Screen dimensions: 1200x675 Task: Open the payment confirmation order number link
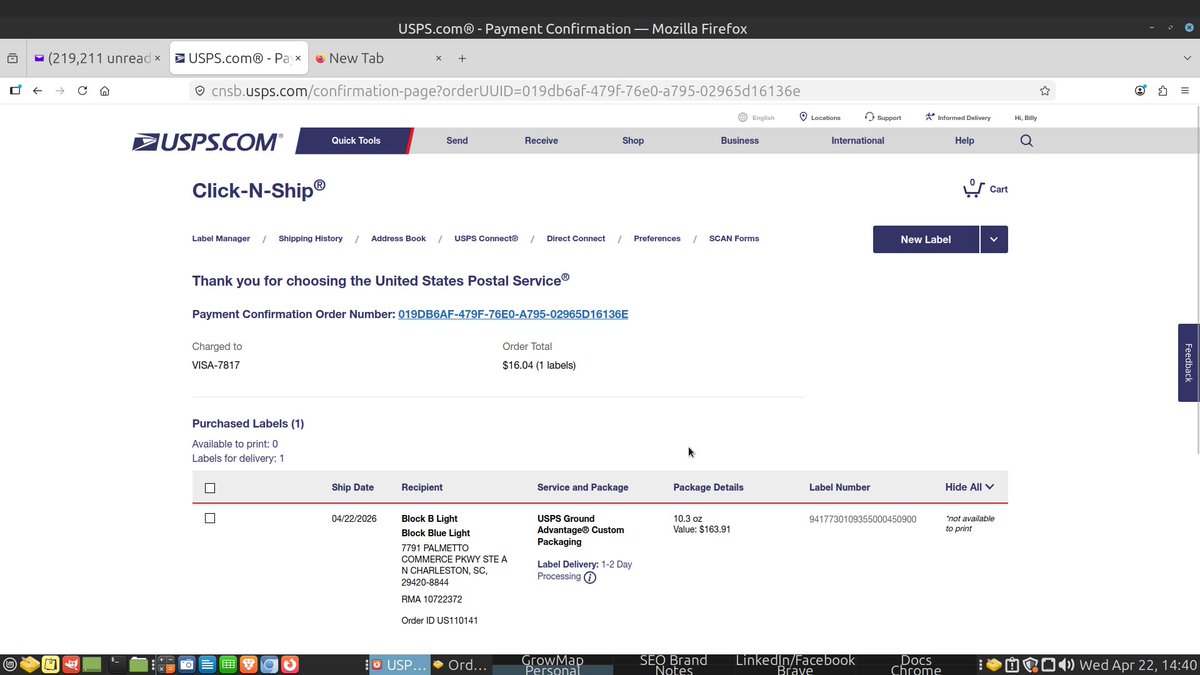click(513, 314)
